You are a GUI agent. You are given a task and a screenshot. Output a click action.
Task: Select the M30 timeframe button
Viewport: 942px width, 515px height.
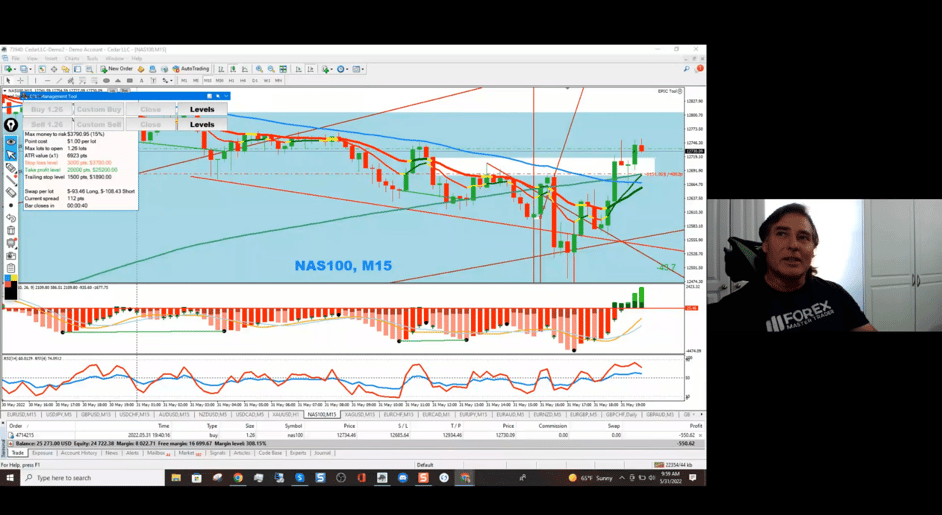(220, 81)
